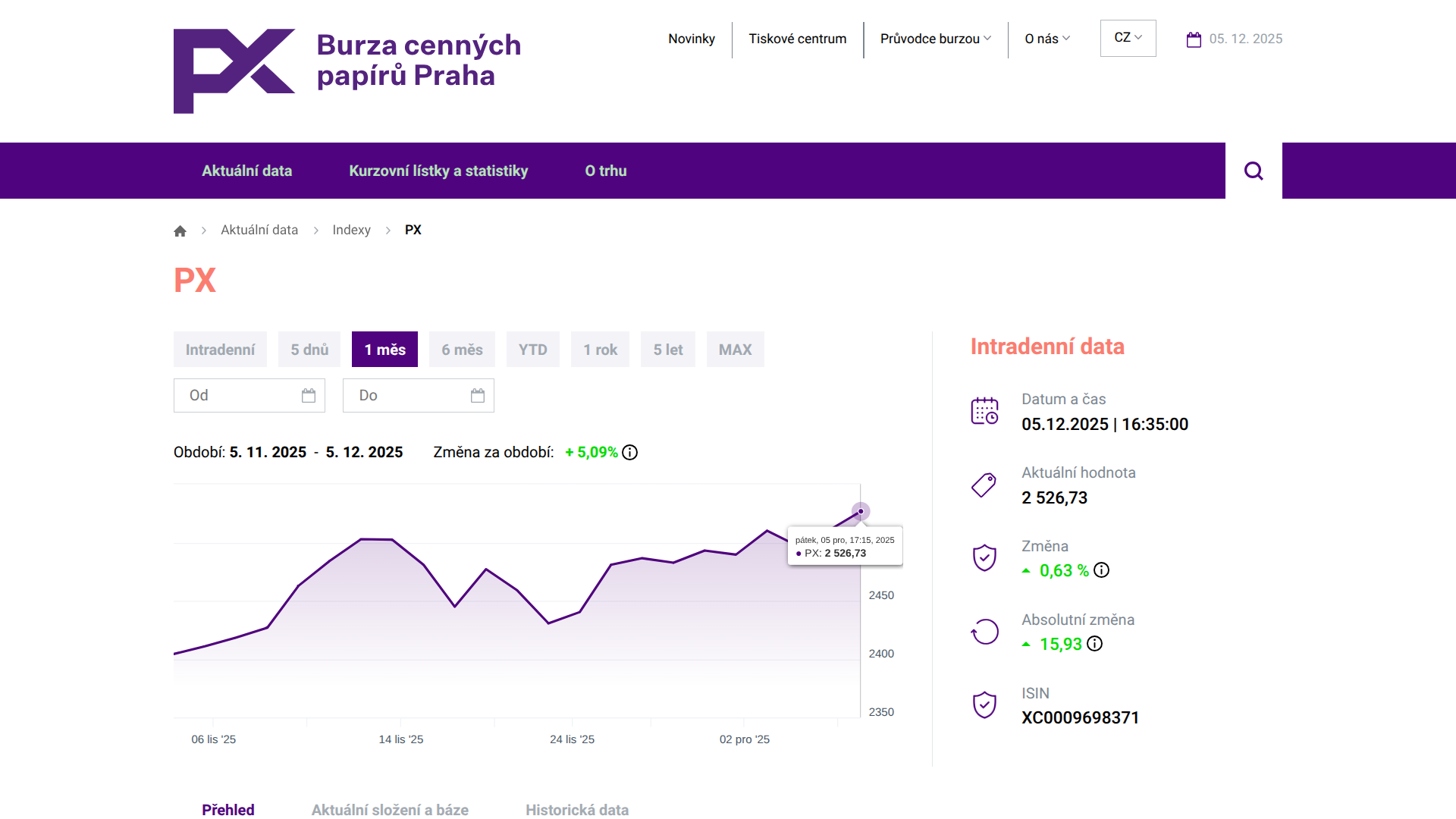Click the + 5,09% period change value
Image resolution: width=1456 pixels, height=819 pixels.
click(591, 453)
